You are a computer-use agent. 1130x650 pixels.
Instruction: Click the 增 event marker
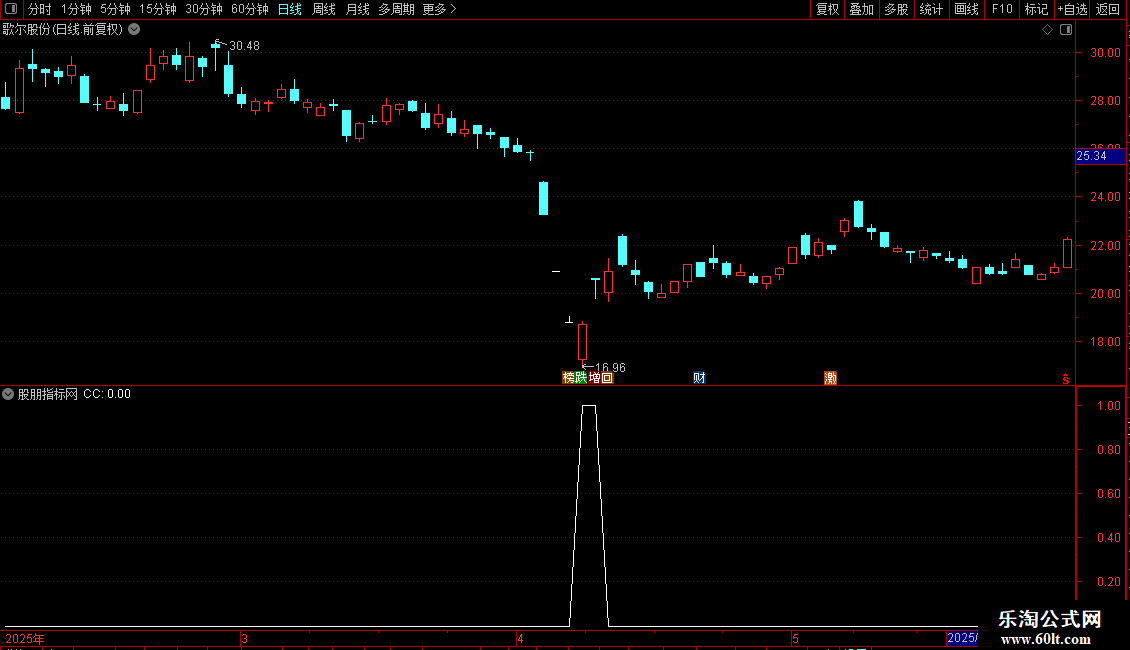(595, 378)
